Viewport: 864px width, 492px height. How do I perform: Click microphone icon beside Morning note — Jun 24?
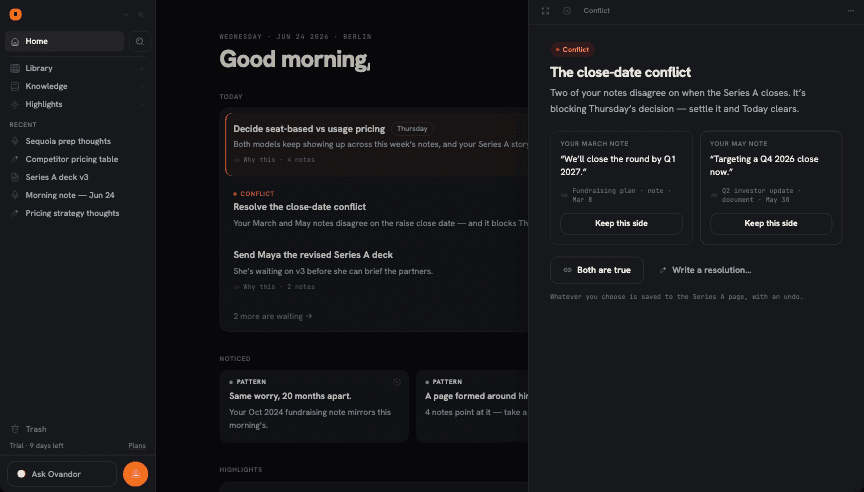(15, 195)
